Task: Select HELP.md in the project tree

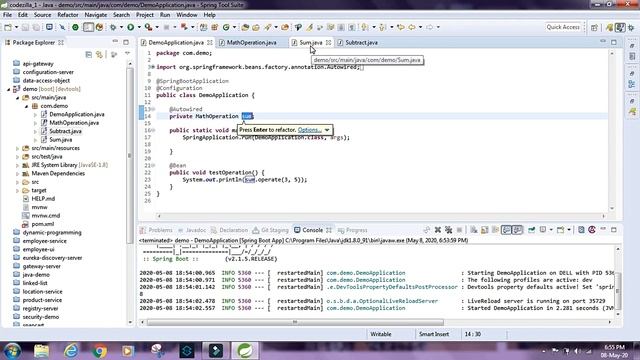Action: (x=43, y=199)
